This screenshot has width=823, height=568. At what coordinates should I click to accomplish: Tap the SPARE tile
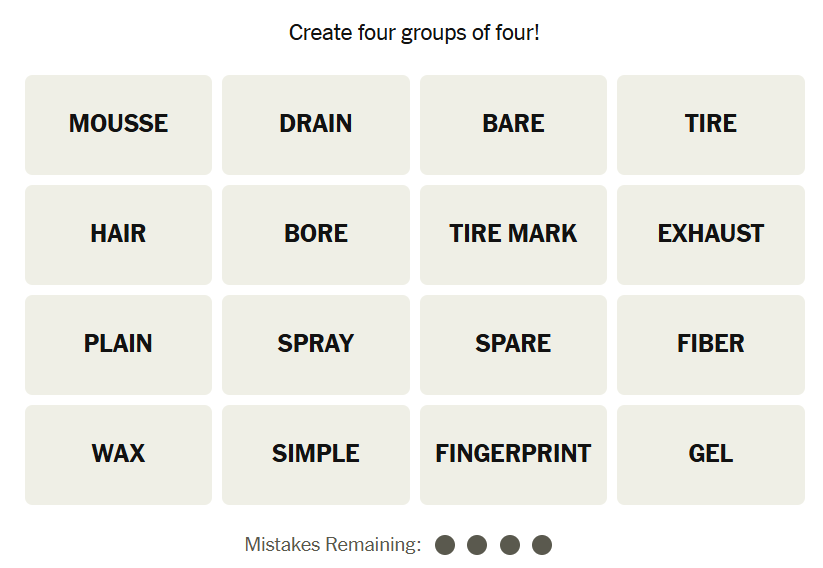tap(513, 344)
